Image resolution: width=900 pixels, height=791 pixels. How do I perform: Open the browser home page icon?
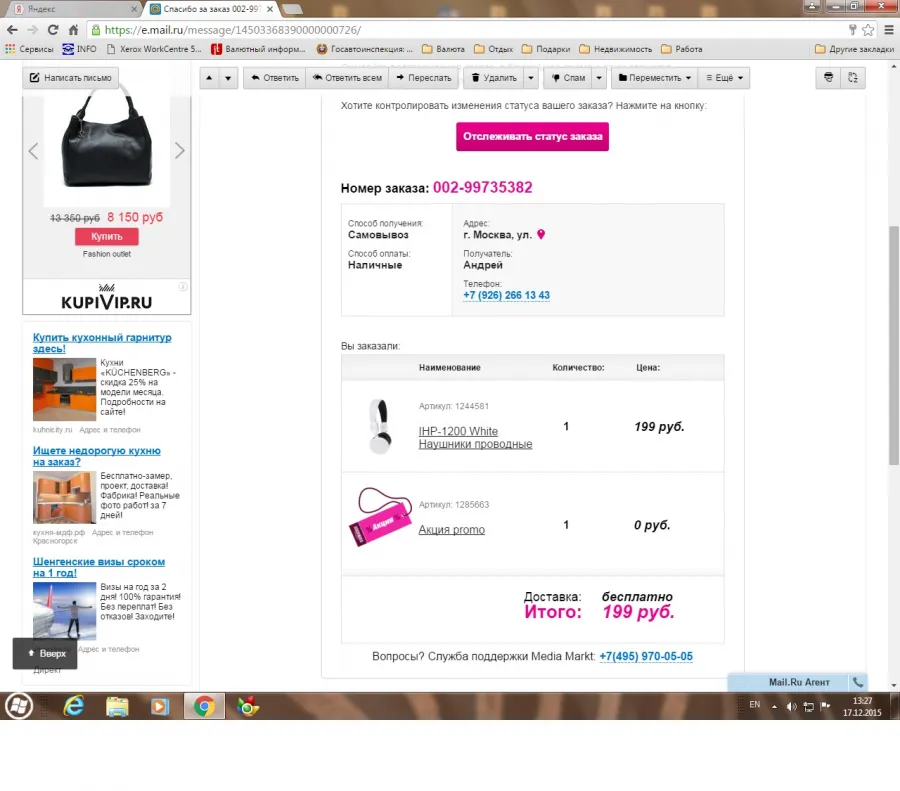(73, 30)
